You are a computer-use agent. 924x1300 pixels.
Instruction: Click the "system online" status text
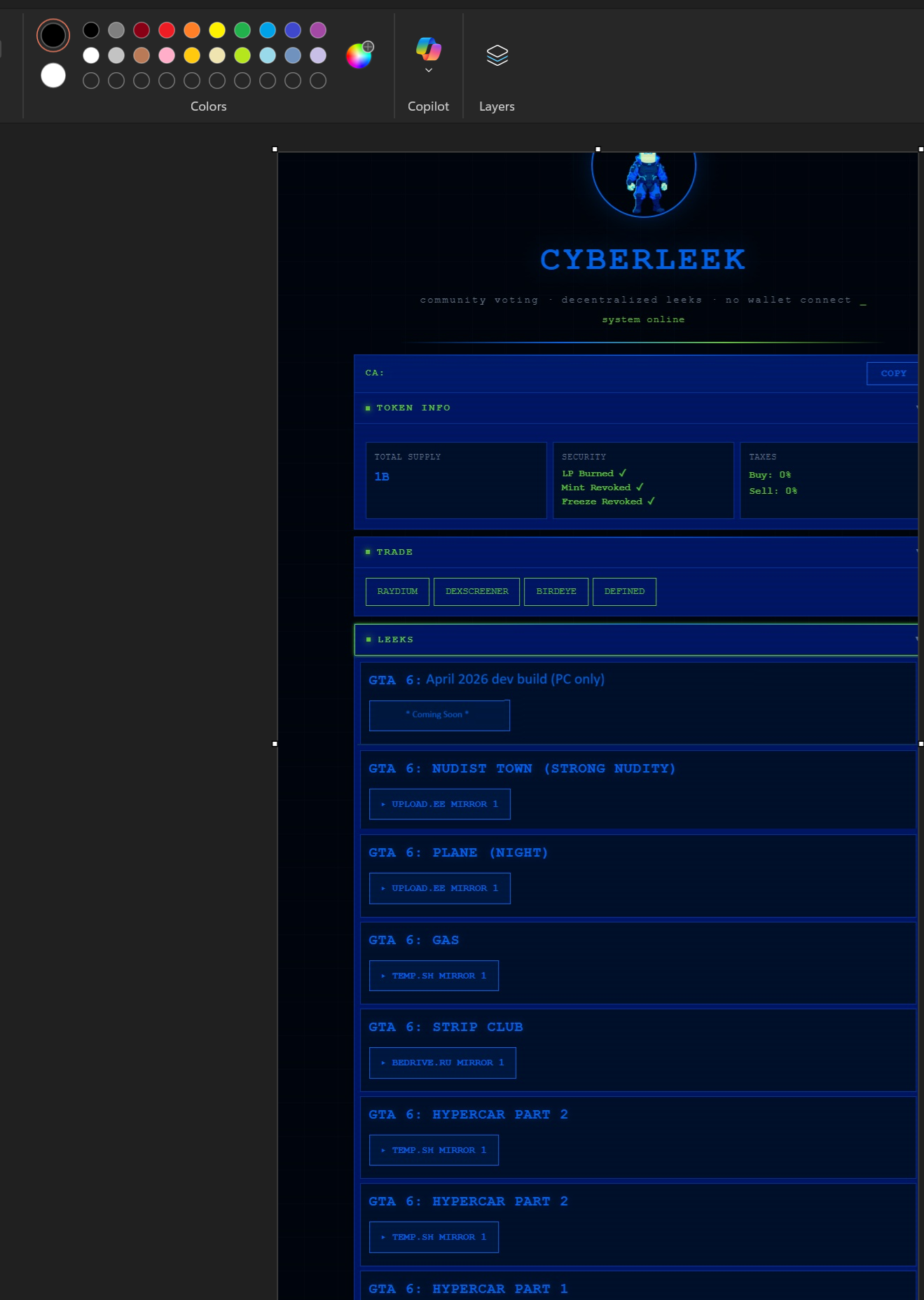643,319
